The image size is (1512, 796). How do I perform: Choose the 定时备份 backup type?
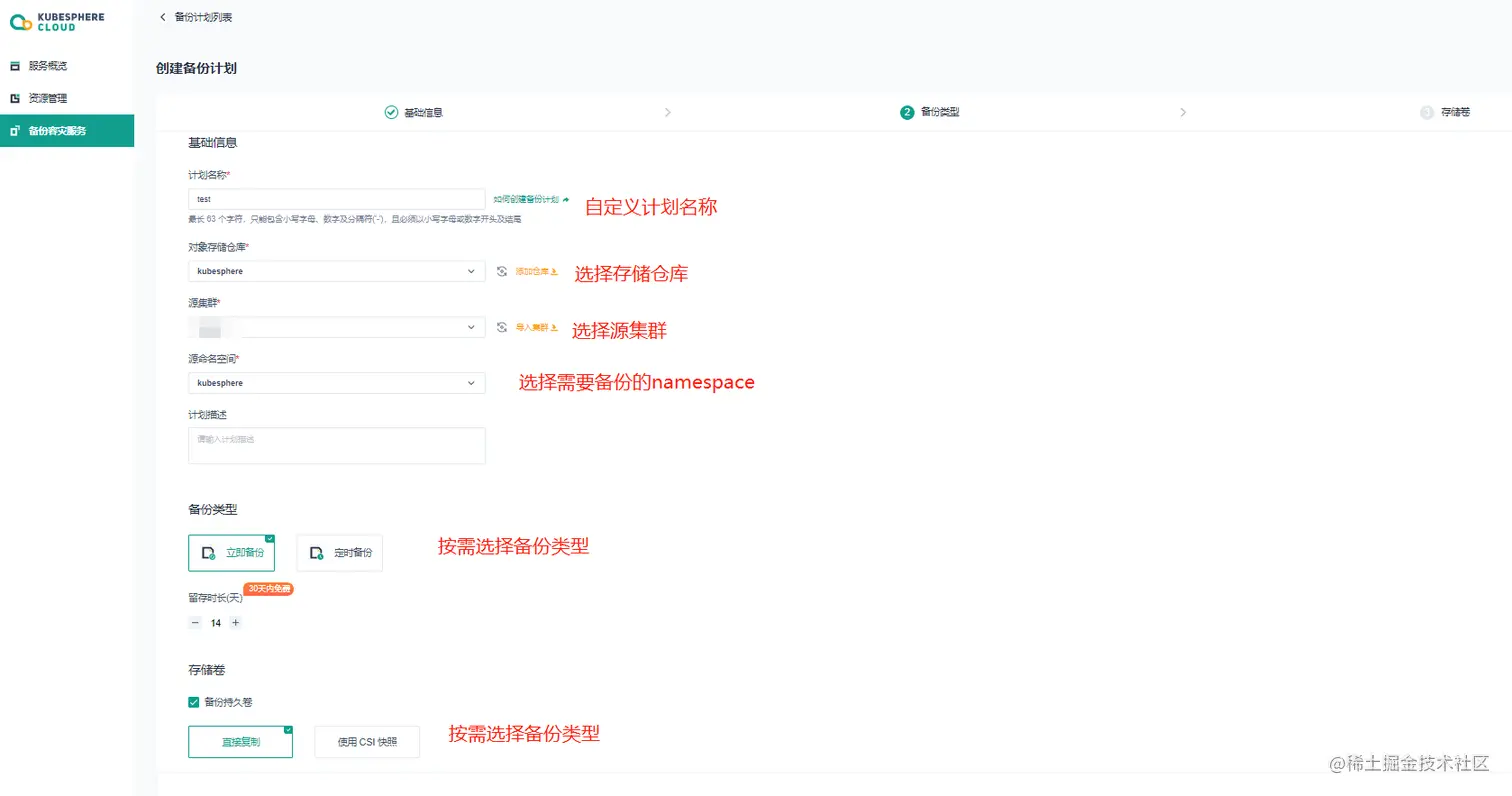click(x=339, y=553)
